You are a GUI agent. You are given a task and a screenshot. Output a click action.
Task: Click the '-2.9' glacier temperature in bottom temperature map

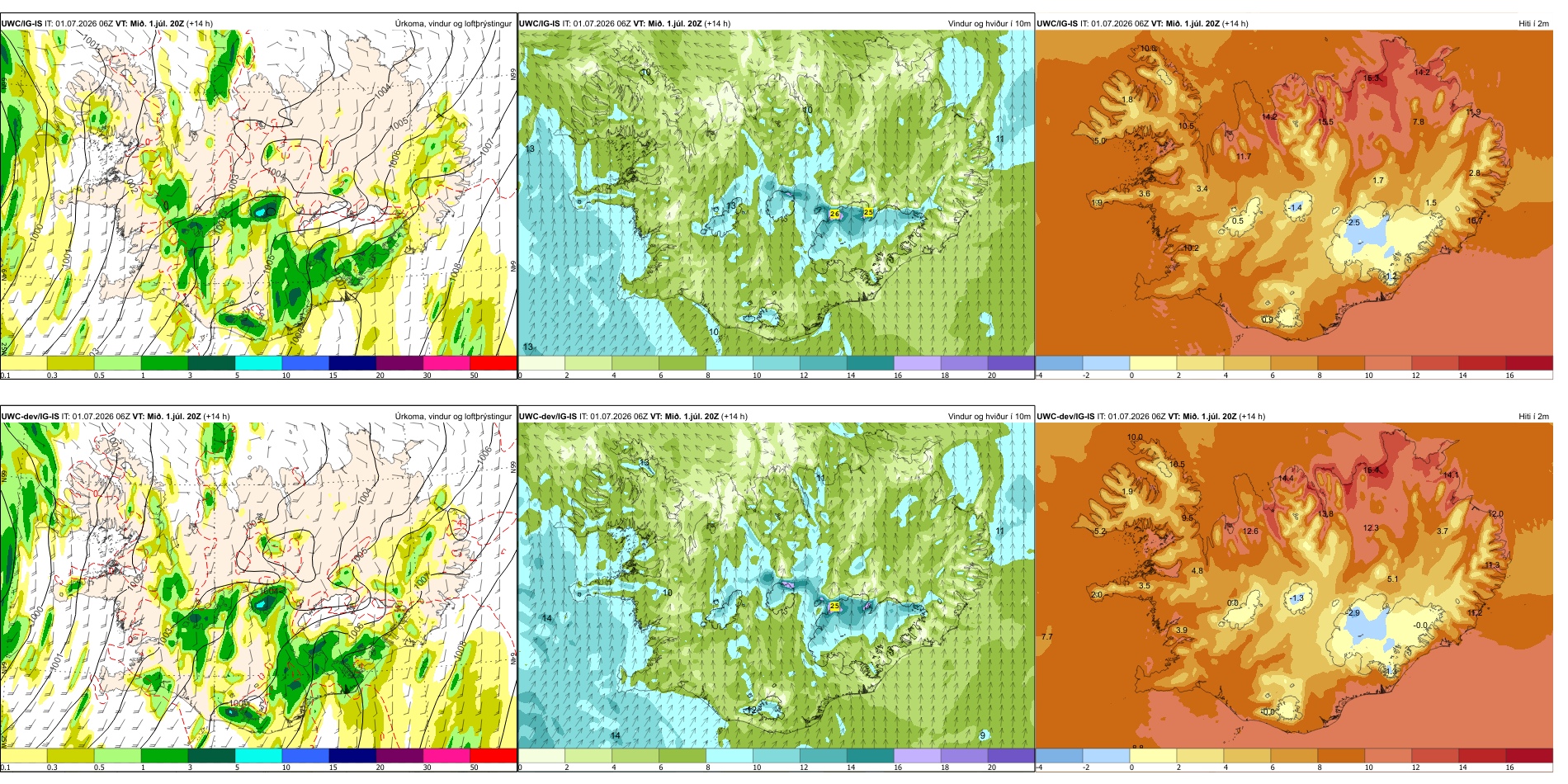point(1353,613)
